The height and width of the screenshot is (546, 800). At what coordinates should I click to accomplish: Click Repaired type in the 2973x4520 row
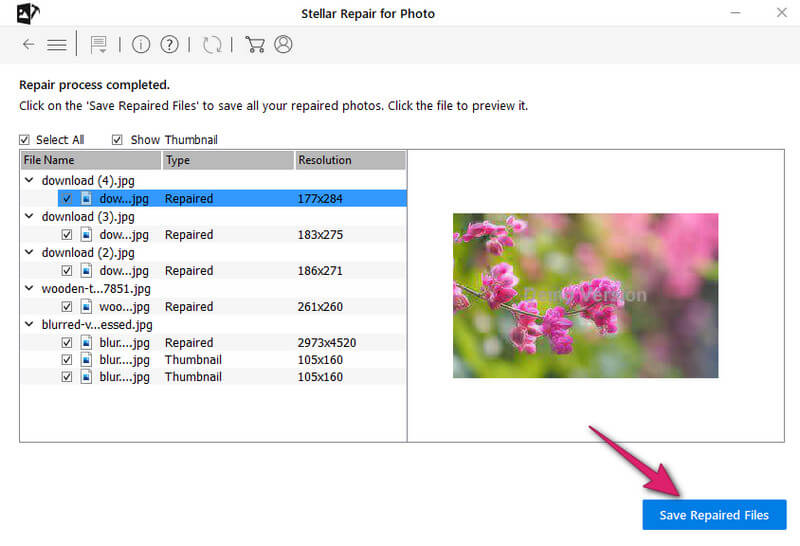pyautogui.click(x=189, y=342)
